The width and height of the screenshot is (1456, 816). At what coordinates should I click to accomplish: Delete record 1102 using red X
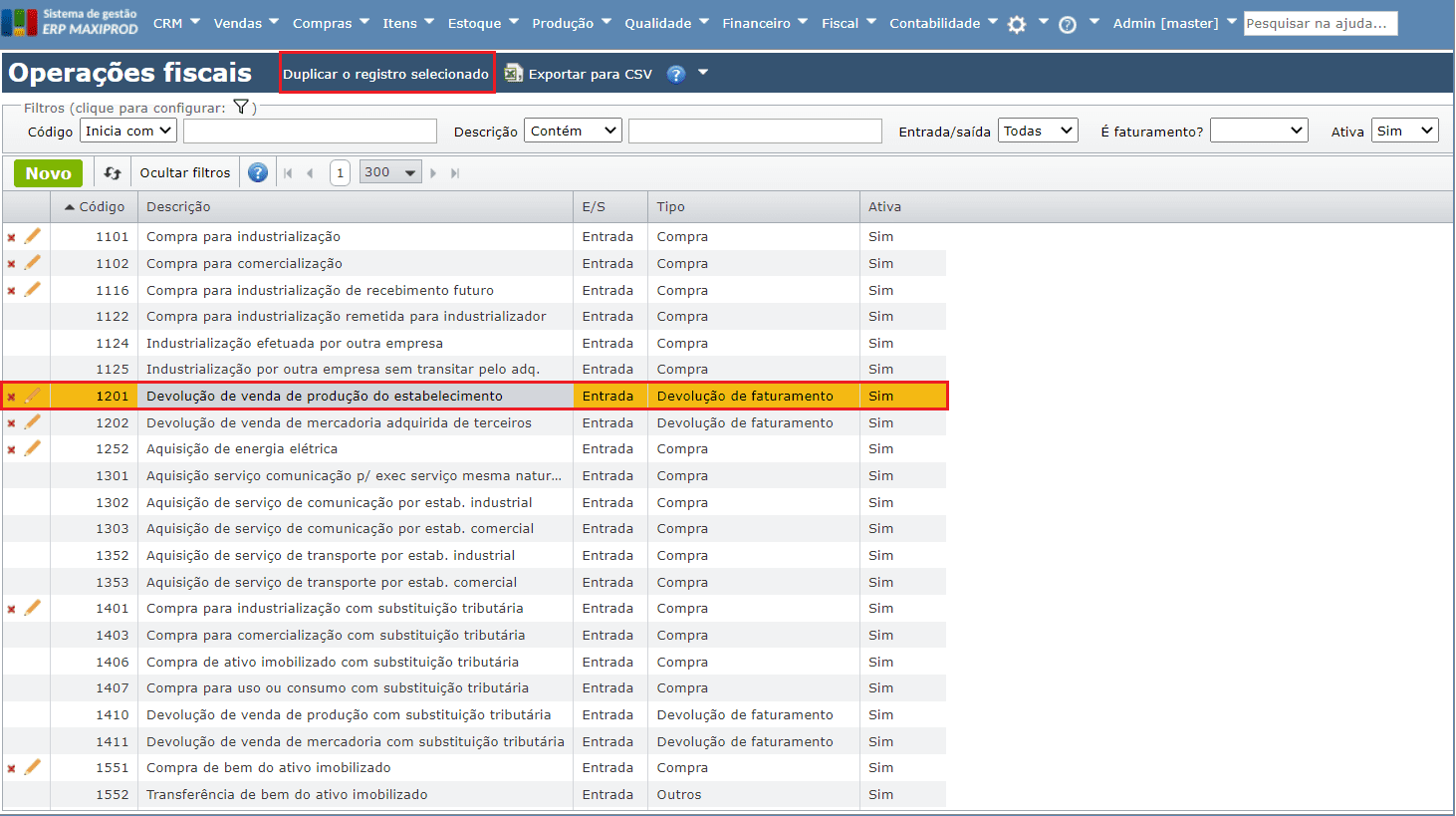(12, 264)
